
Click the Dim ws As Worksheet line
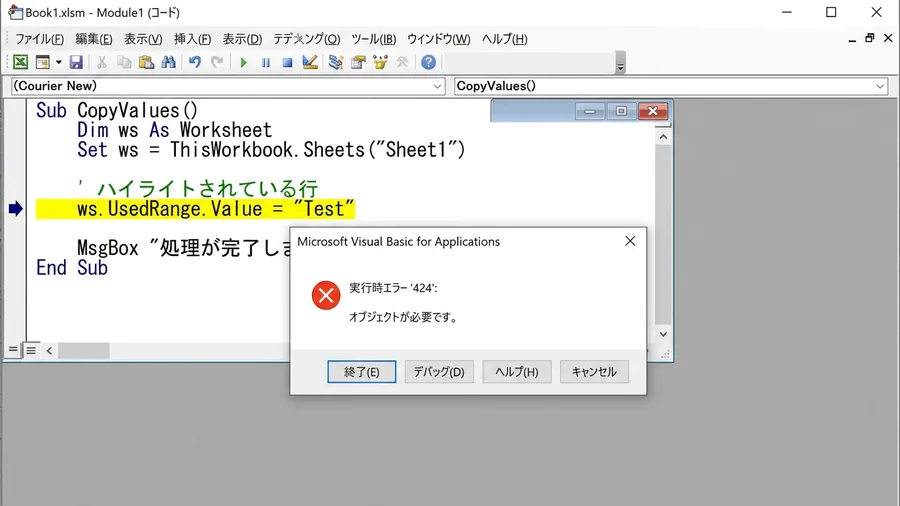click(174, 130)
